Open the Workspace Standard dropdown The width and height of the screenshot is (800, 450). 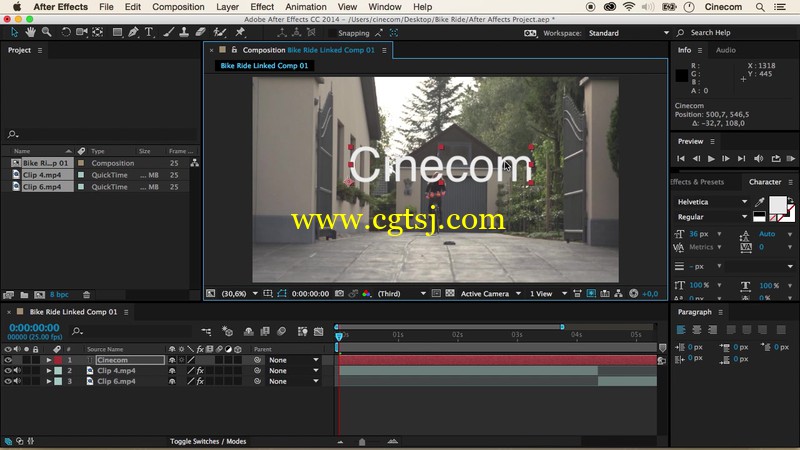point(629,33)
